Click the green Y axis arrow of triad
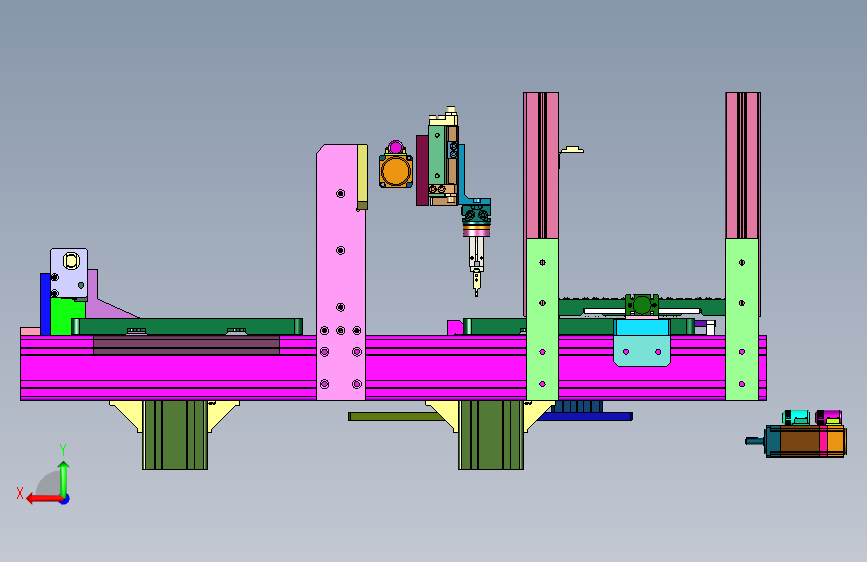Image resolution: width=867 pixels, height=562 pixels. [x=64, y=478]
